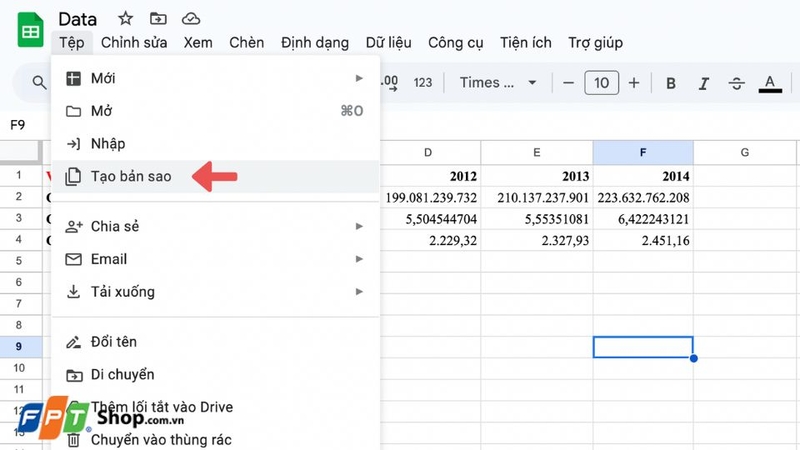Check the cloud save status icon
Viewport: 800px width, 450px height.
pos(190,18)
